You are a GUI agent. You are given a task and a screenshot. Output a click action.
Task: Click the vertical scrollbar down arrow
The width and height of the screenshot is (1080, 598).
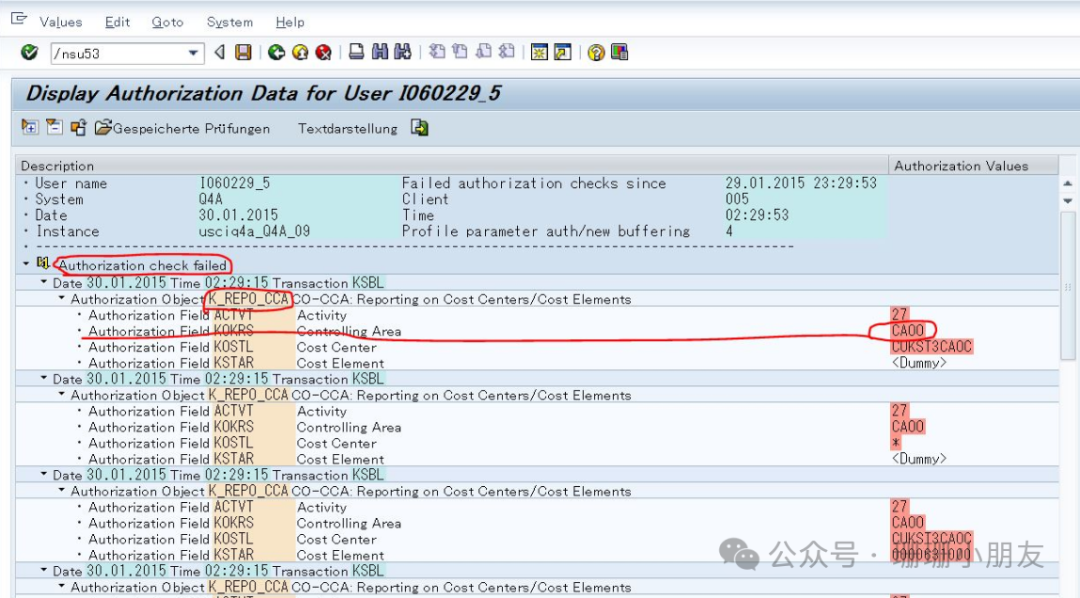[1068, 201]
